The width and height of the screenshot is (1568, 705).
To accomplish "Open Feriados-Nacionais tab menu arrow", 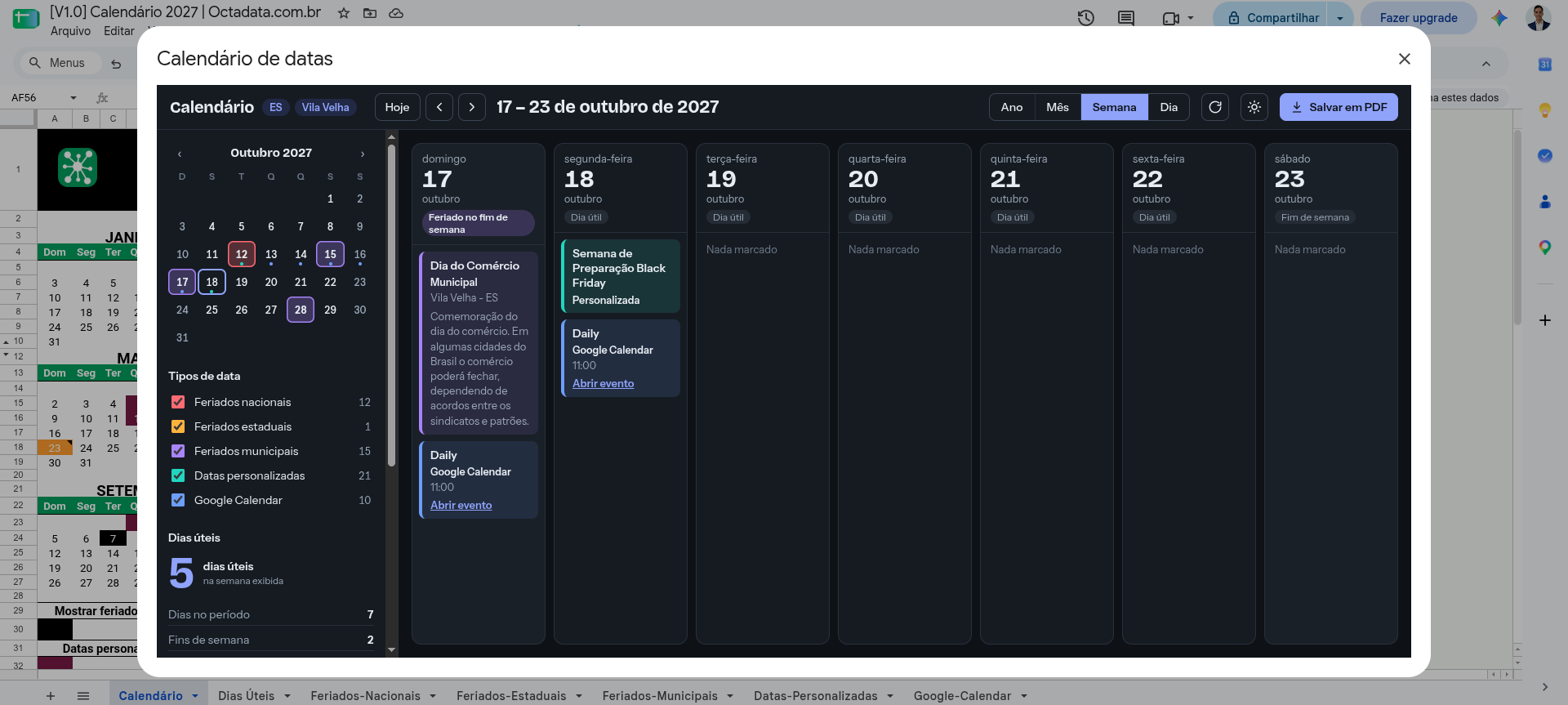I will click(433, 696).
